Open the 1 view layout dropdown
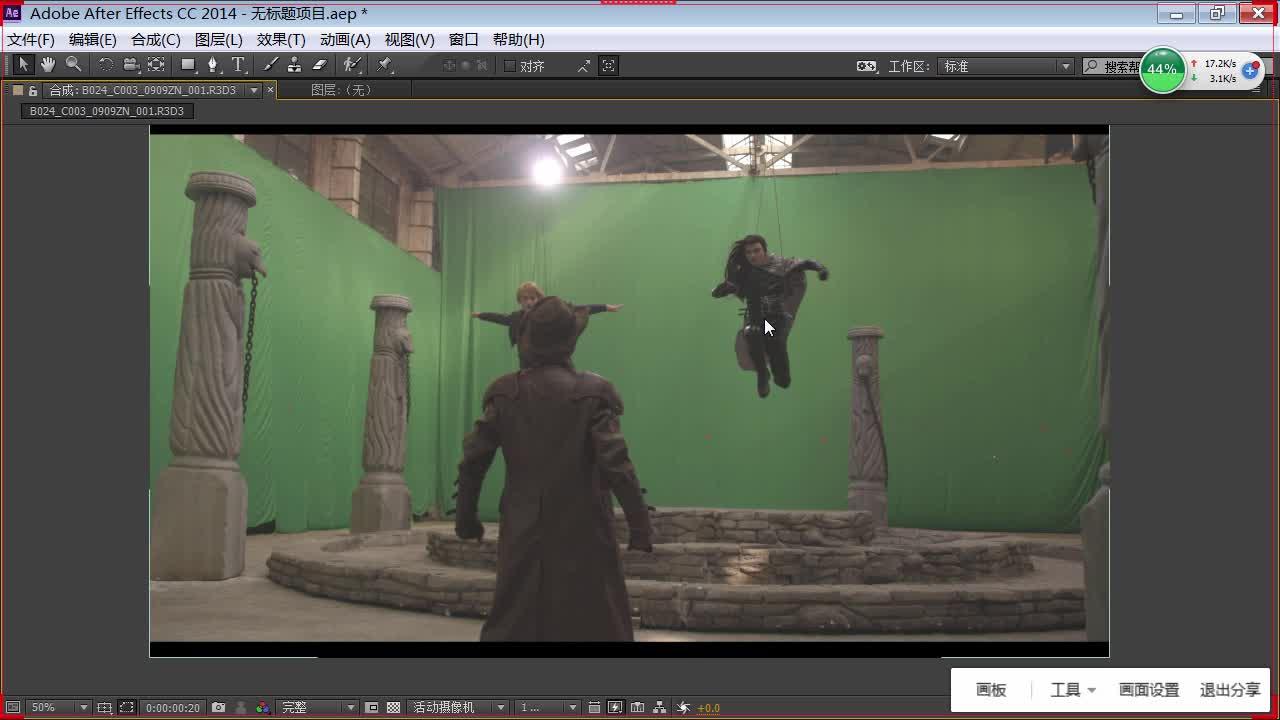This screenshot has height=720, width=1280. (x=548, y=708)
